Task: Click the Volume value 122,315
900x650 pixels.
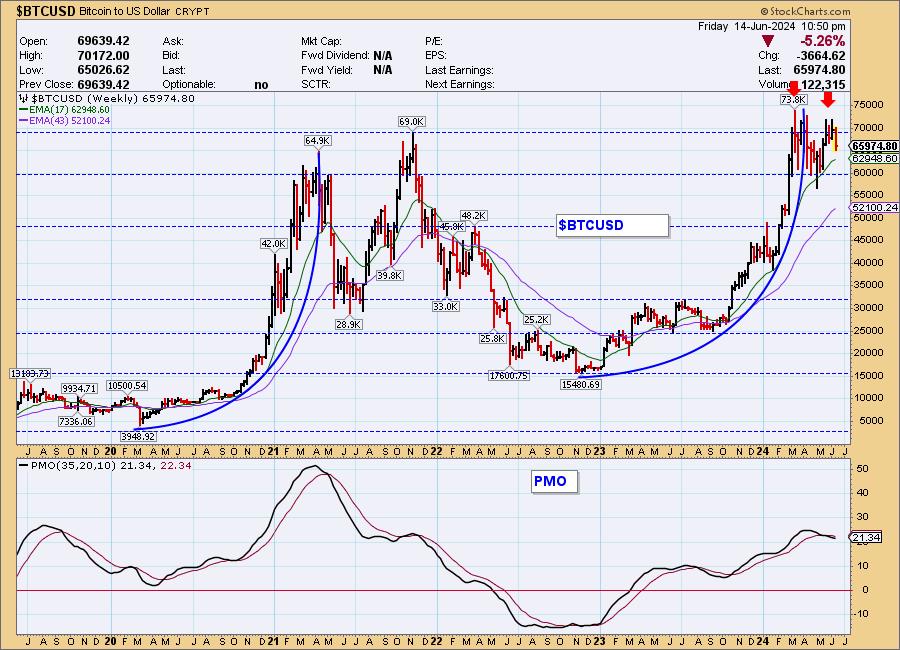Action: pos(823,85)
